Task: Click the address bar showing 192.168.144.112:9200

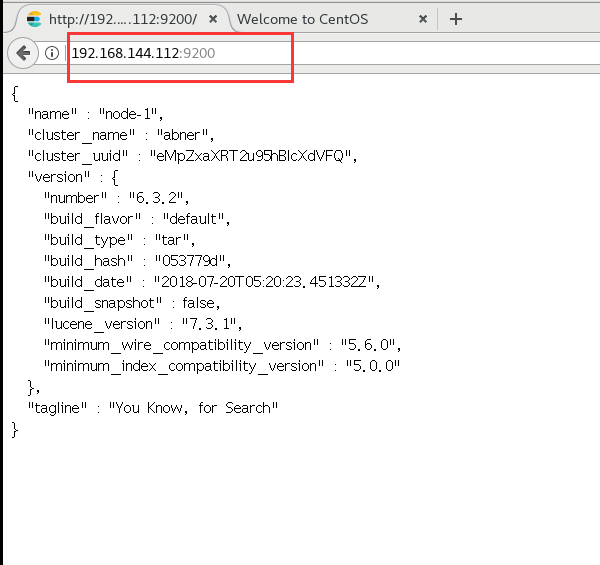Action: coord(332,53)
